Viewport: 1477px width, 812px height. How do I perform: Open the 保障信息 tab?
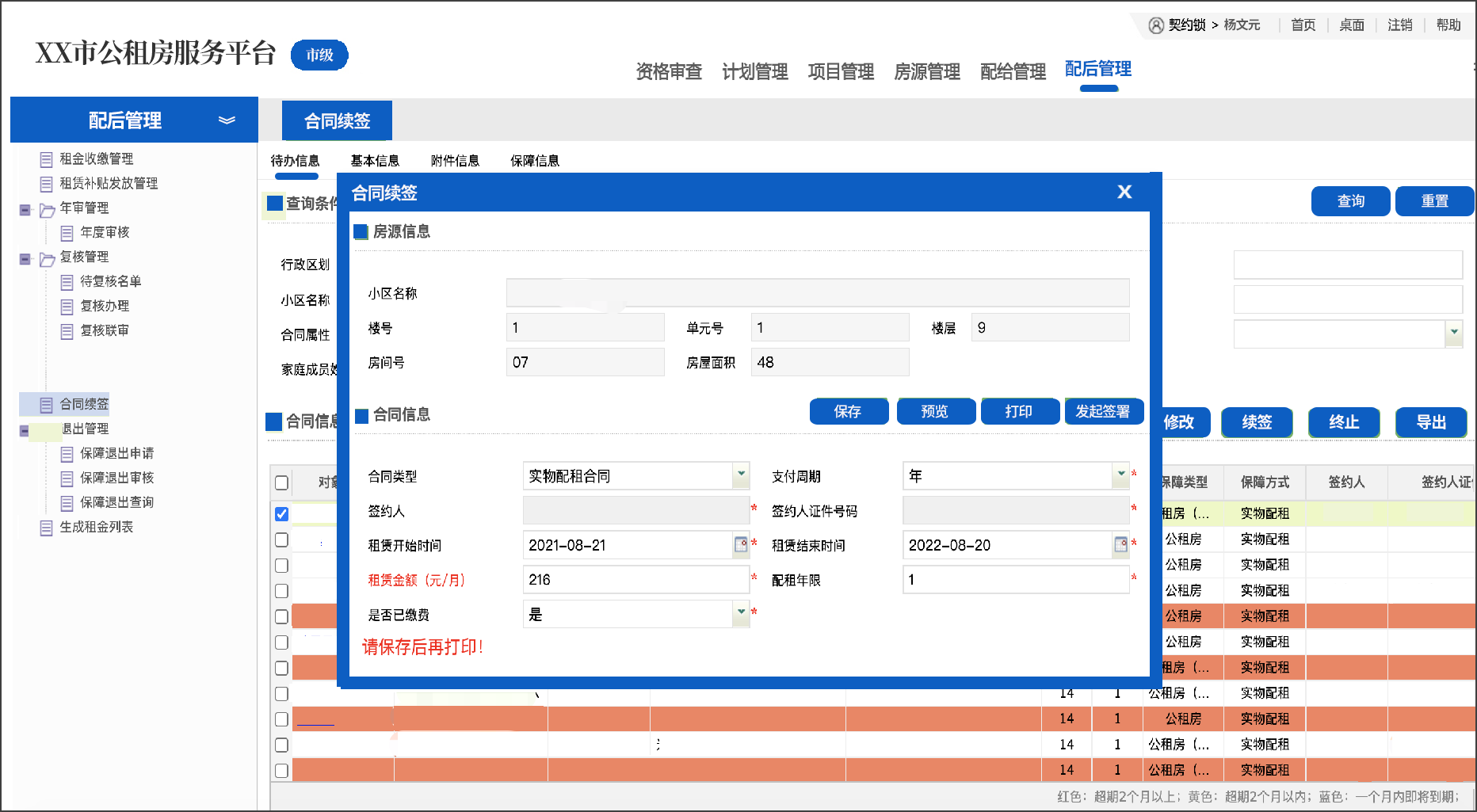click(535, 161)
